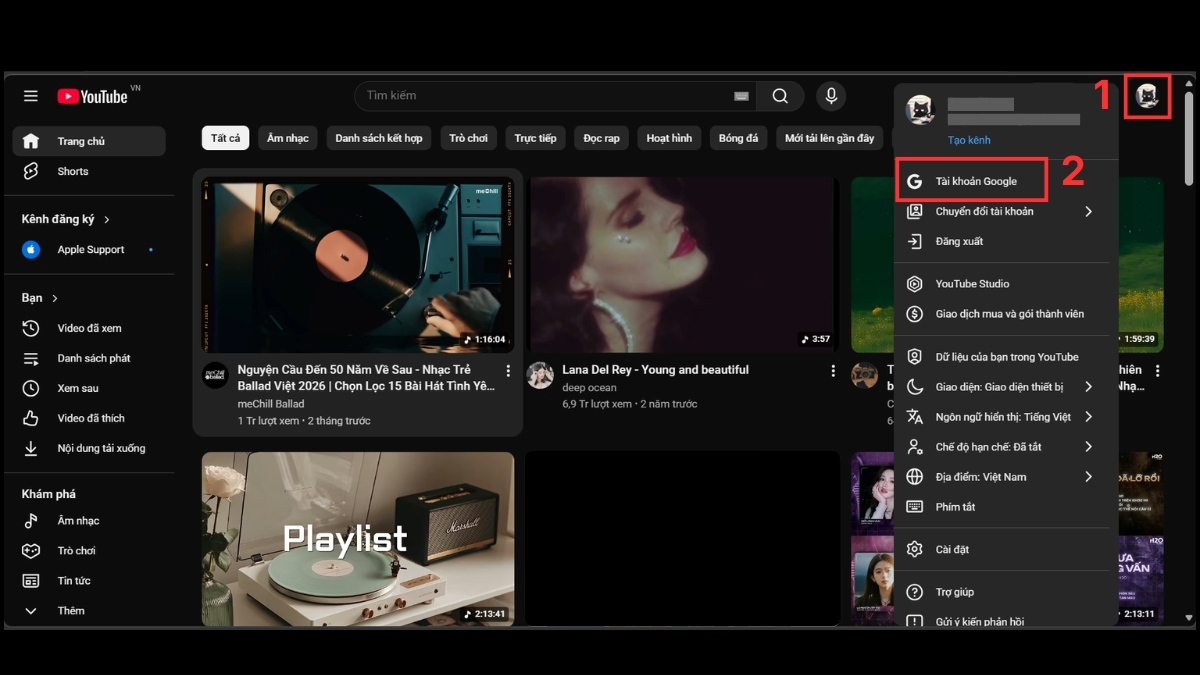The image size is (1200, 675).
Task: Click the Tạo kênh link
Action: pos(968,139)
